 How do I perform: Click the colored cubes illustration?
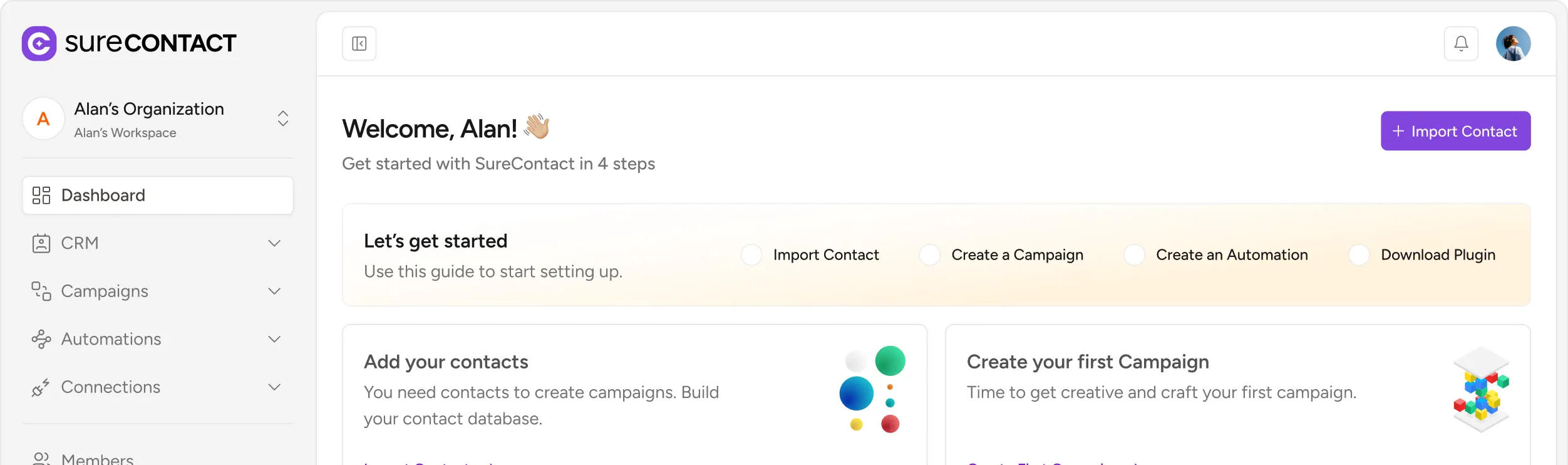coord(1481,389)
